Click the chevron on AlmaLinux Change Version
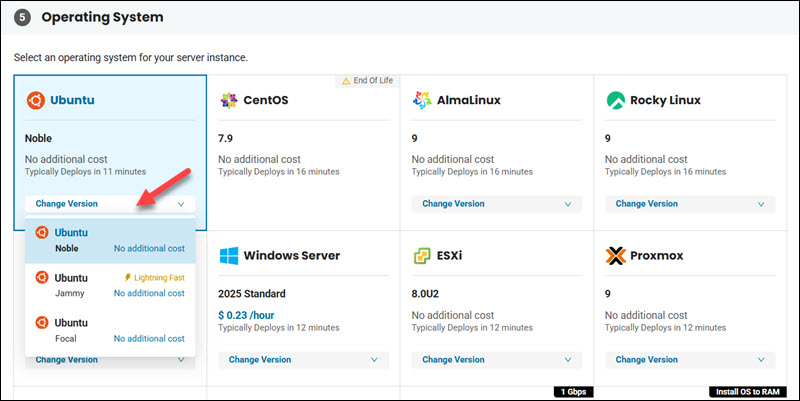 click(568, 204)
